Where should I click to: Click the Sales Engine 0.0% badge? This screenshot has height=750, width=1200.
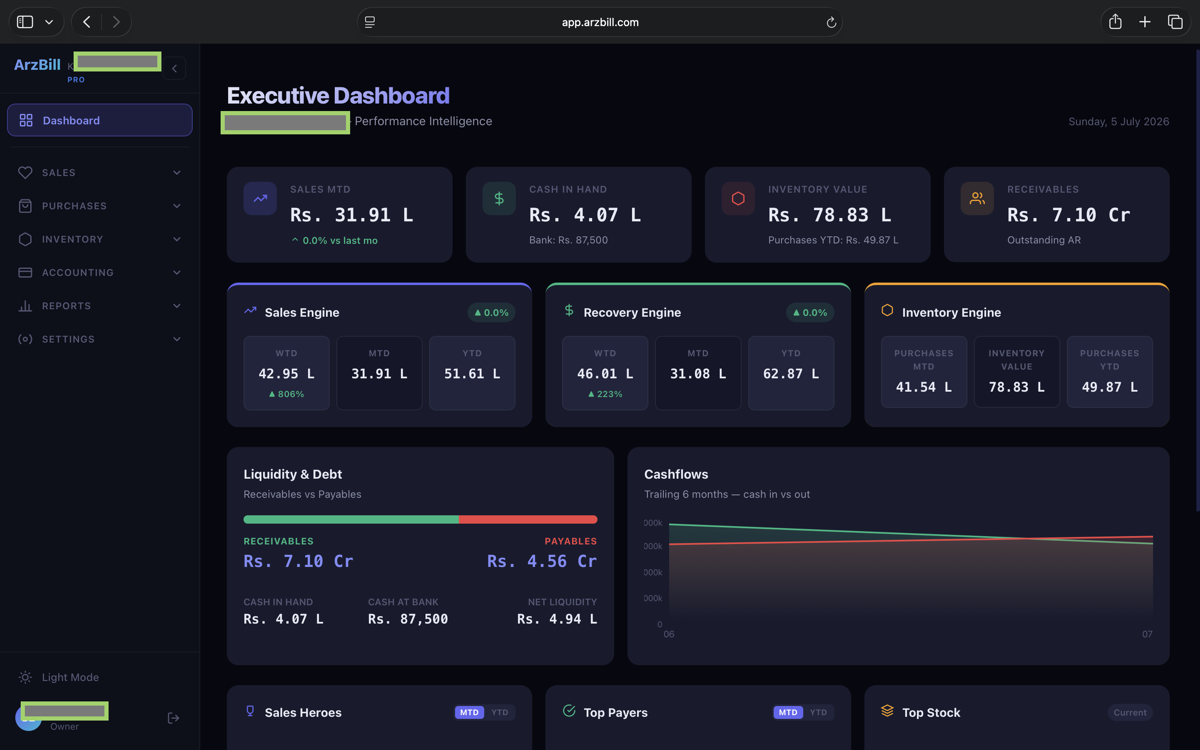pos(491,312)
